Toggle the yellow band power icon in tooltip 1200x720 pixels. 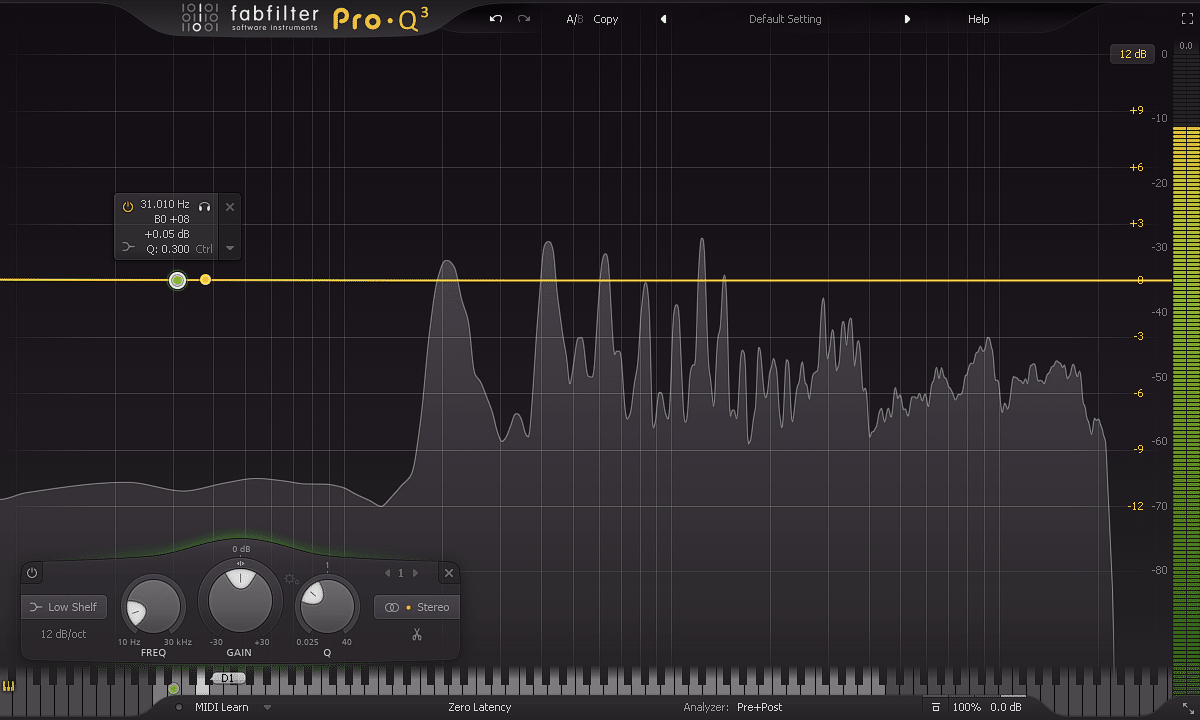tap(128, 206)
